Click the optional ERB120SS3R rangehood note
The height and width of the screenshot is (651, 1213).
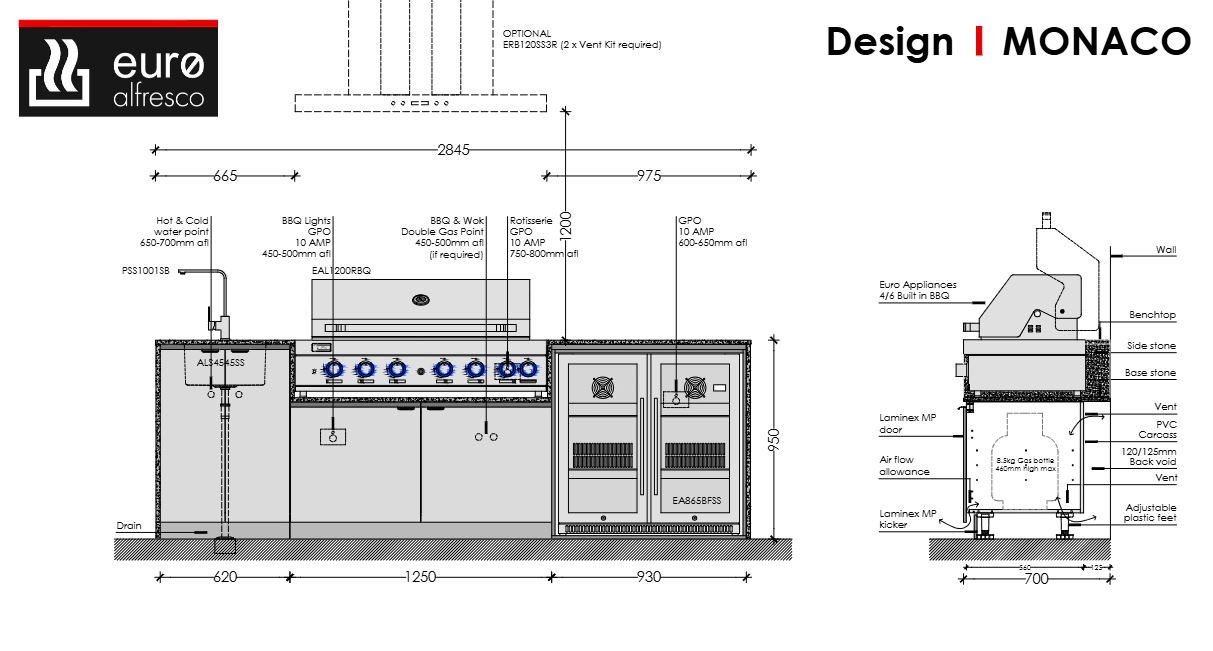(x=581, y=39)
